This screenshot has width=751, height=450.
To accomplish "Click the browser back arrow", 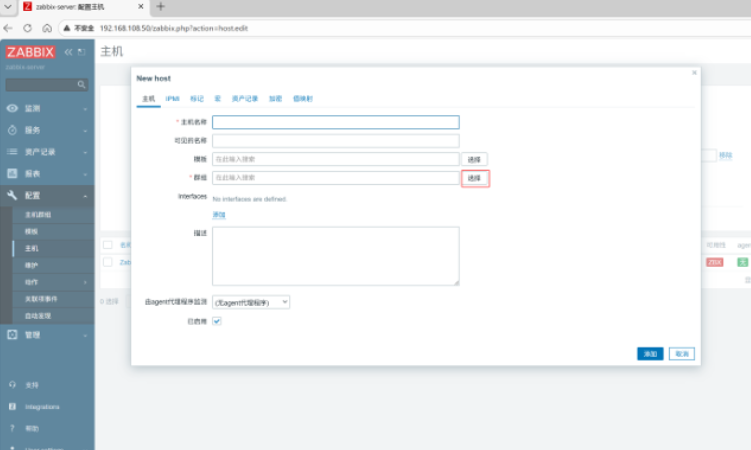I will tap(8, 28).
